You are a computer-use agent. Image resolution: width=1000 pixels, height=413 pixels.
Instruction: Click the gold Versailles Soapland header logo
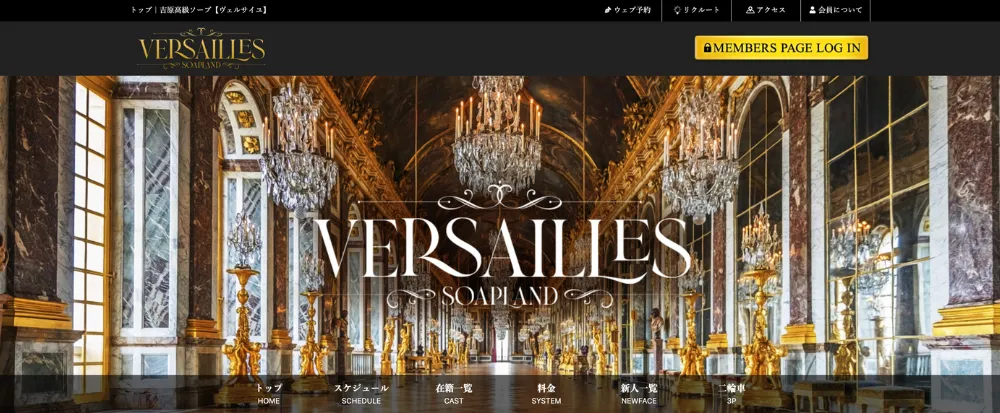pyautogui.click(x=202, y=48)
